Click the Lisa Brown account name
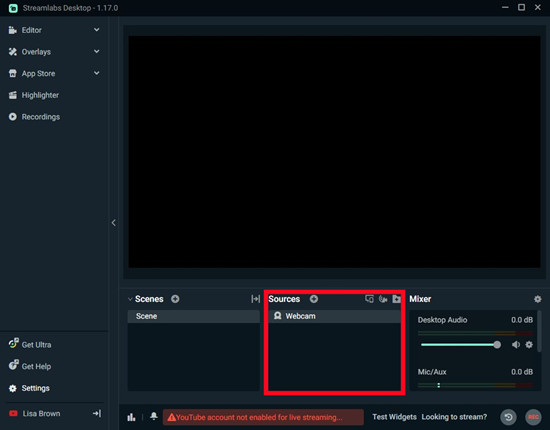Image resolution: width=550 pixels, height=430 pixels. point(41,414)
